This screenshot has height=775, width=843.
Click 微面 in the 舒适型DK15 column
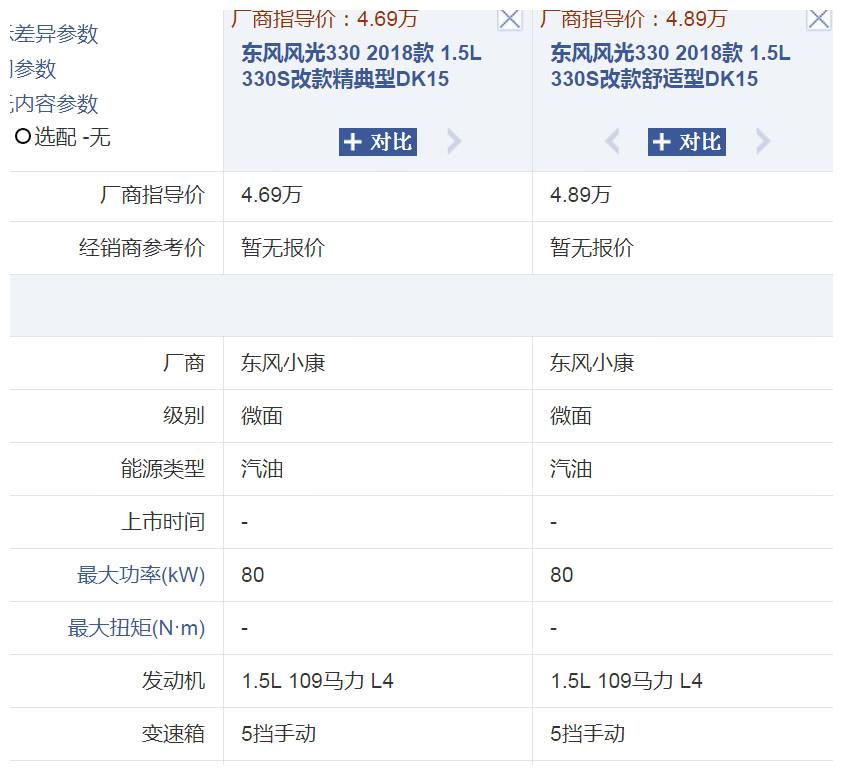tap(571, 416)
